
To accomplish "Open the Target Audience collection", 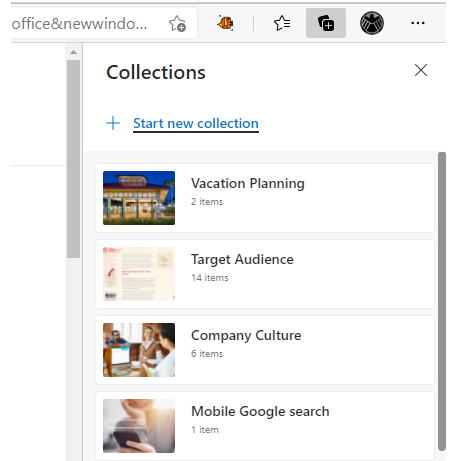I will tap(265, 274).
